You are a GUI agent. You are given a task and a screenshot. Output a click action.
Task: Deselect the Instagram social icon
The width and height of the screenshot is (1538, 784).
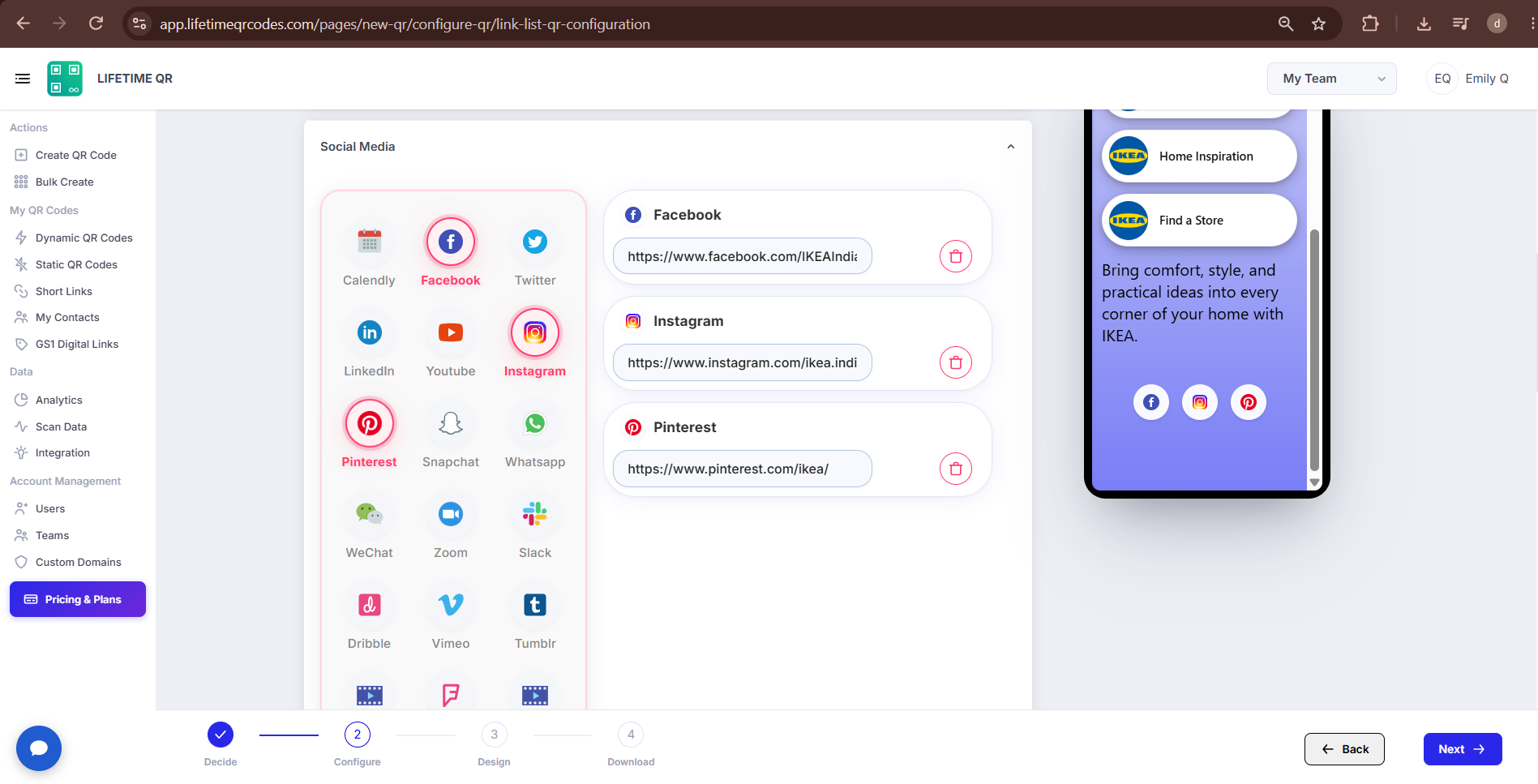pyautogui.click(x=535, y=332)
